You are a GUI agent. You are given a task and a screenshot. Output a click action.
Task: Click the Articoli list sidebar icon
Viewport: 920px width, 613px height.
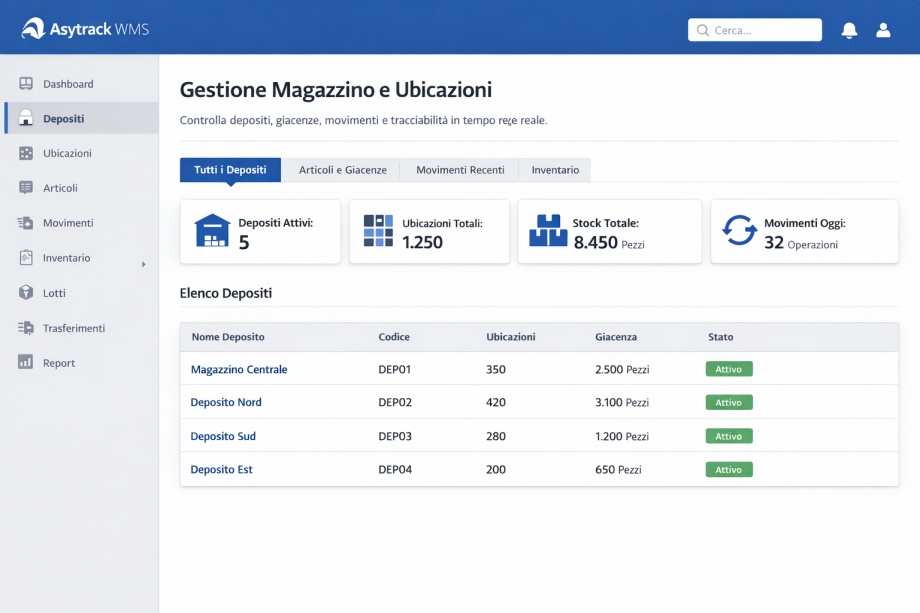[26, 188]
